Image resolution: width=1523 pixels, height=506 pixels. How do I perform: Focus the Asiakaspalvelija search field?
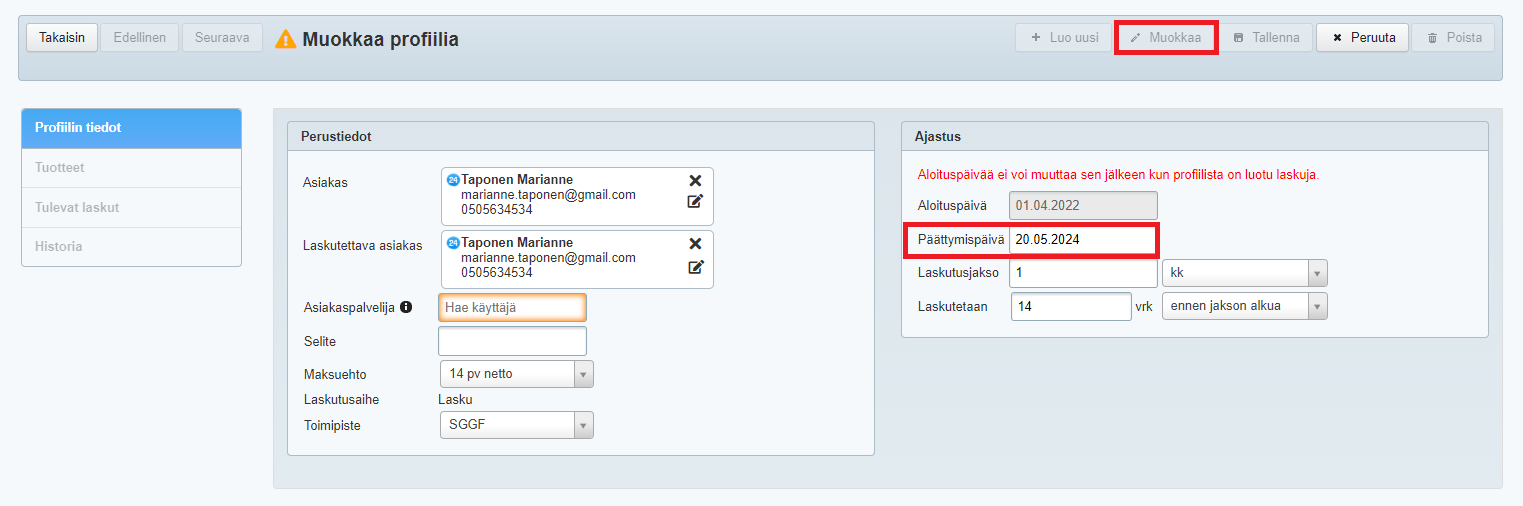coord(512,308)
